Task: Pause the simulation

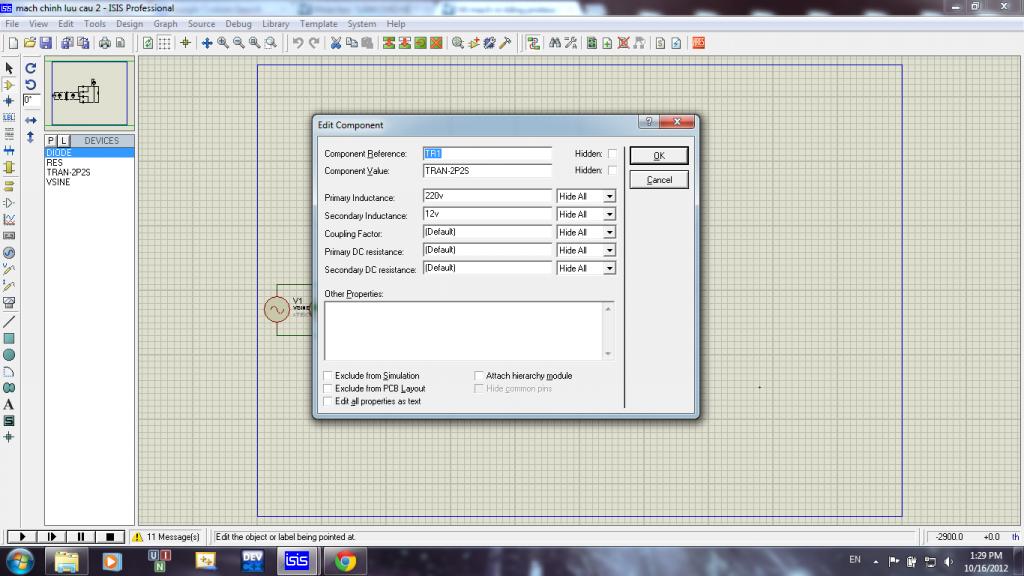Action: (81, 537)
